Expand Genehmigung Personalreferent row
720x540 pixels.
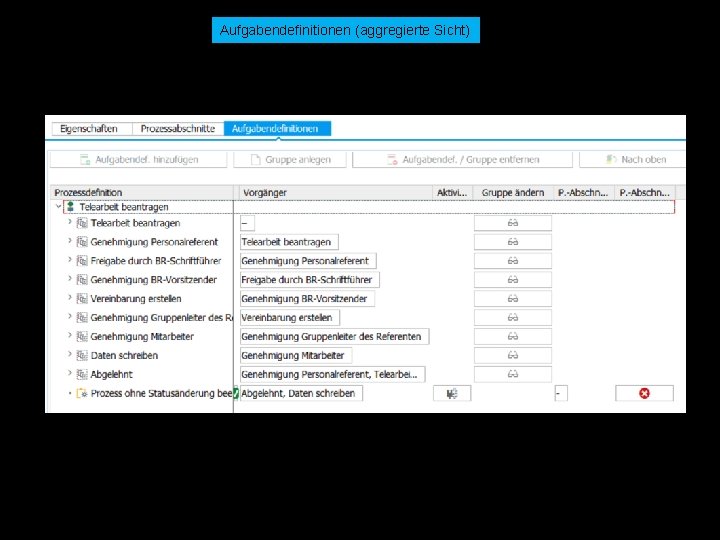pyautogui.click(x=70, y=241)
